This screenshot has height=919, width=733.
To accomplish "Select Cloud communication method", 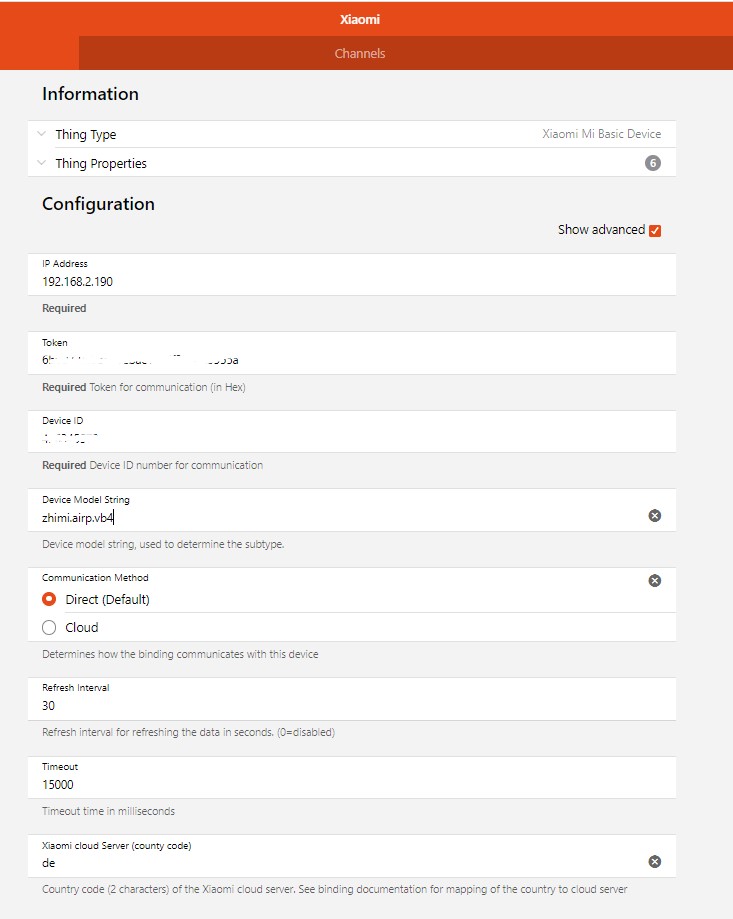I will point(49,627).
